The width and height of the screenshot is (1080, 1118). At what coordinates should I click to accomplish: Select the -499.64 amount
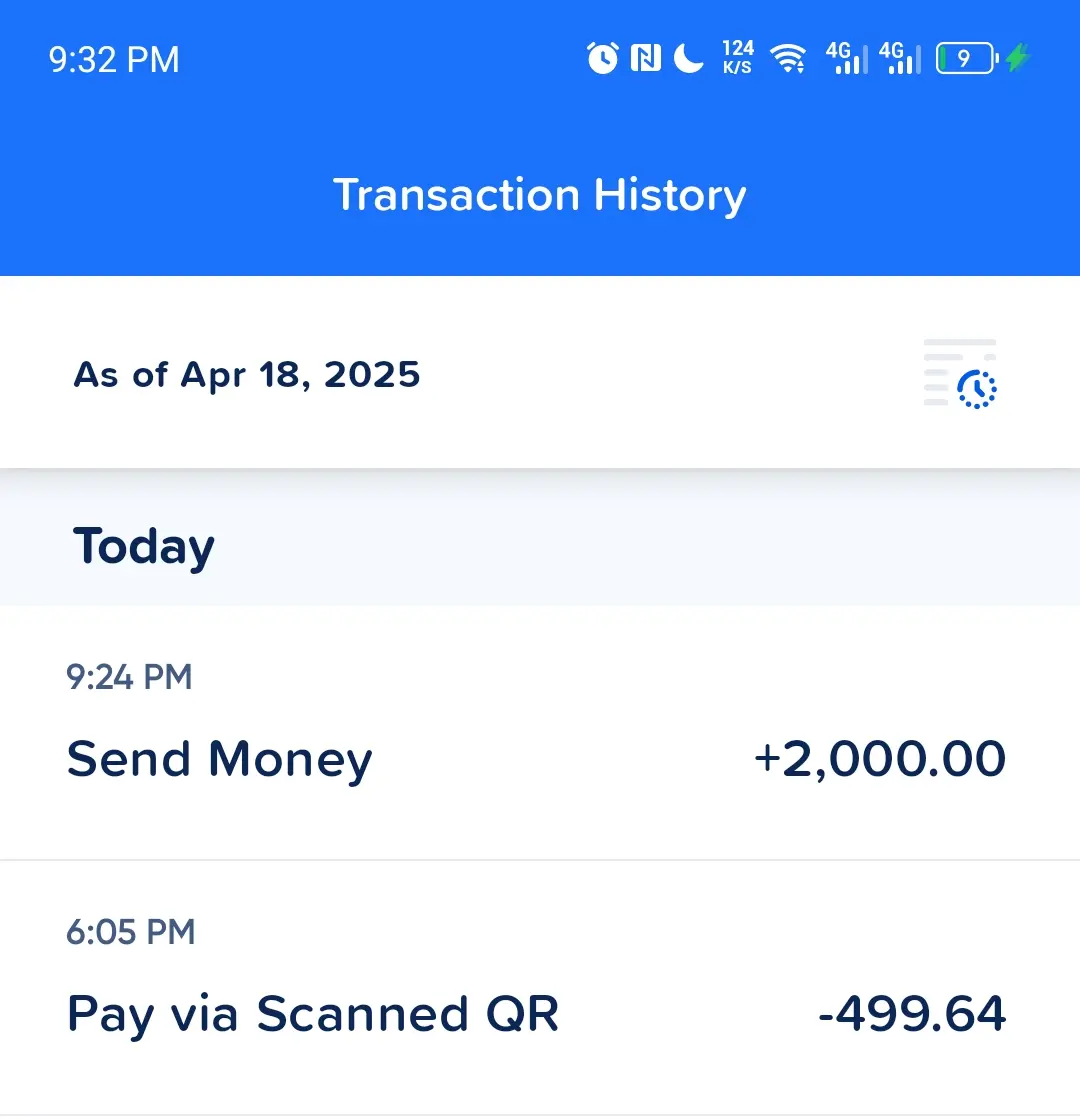tap(912, 1013)
